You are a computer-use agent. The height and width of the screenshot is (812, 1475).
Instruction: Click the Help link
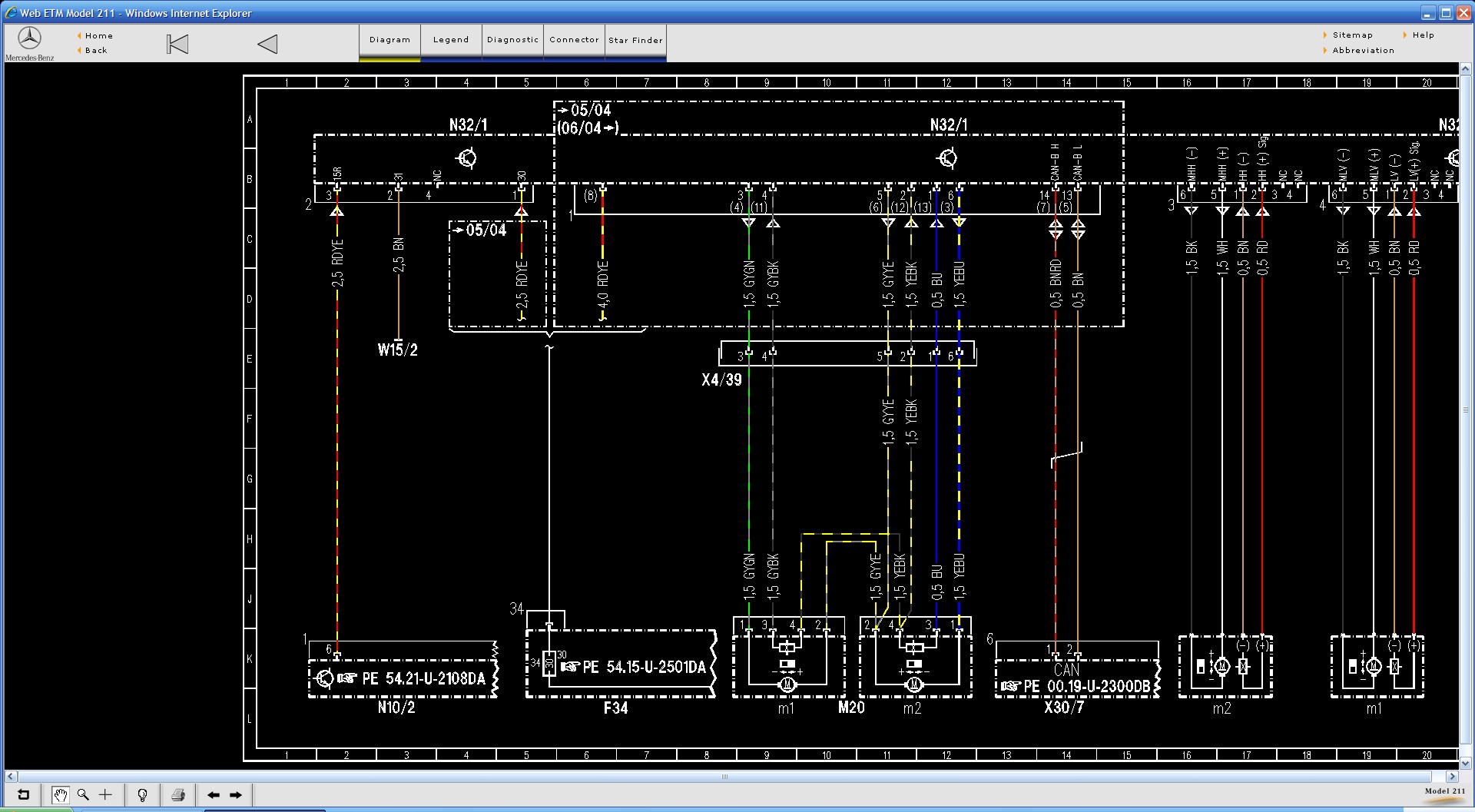[x=1423, y=35]
